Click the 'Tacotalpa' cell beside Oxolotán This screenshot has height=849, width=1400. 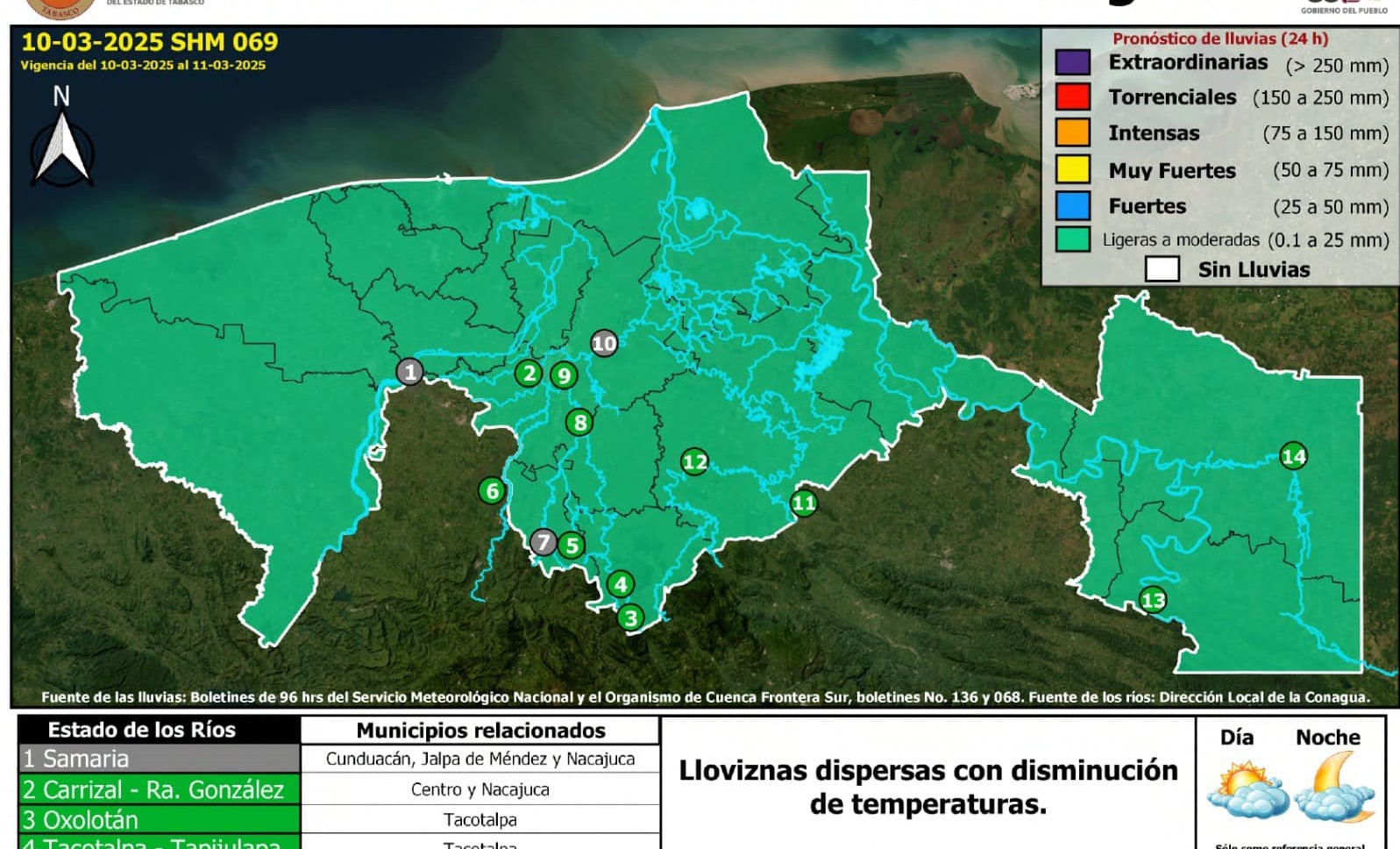480,820
